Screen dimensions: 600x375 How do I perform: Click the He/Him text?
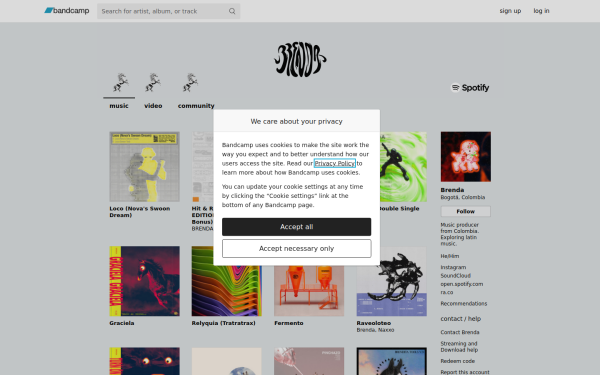450,256
